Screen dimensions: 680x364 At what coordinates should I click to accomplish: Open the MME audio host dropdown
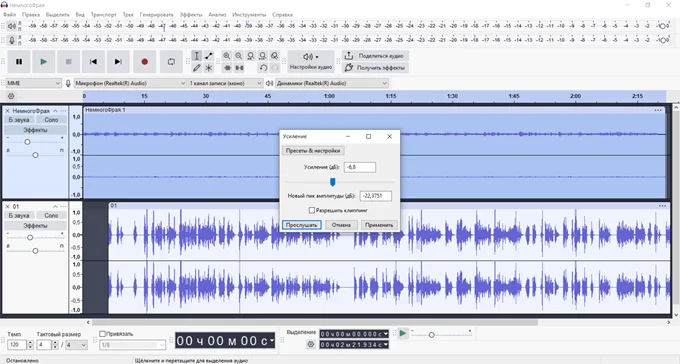33,83
